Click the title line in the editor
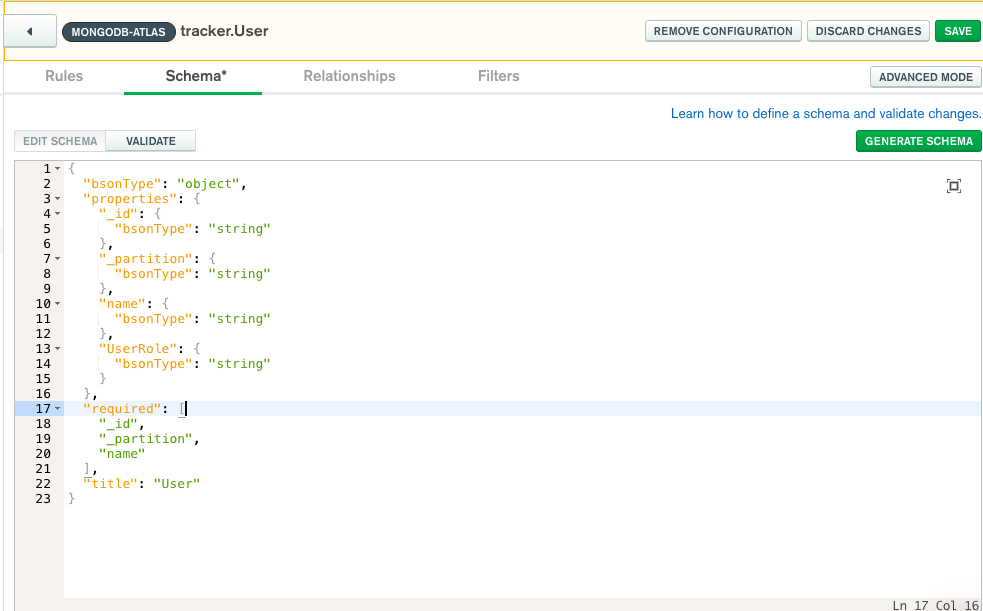Viewport: 983px width, 611px height. [x=142, y=484]
